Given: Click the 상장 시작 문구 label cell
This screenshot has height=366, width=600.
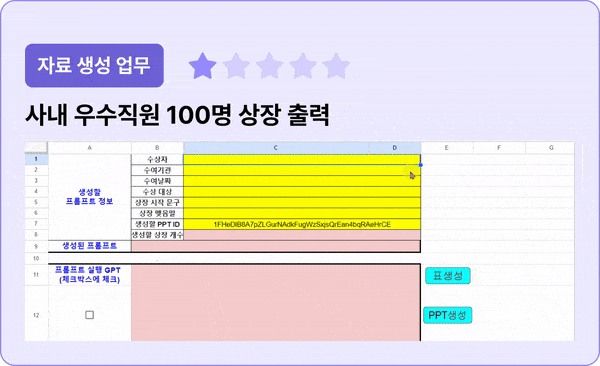Looking at the screenshot, I should click(x=157, y=203).
